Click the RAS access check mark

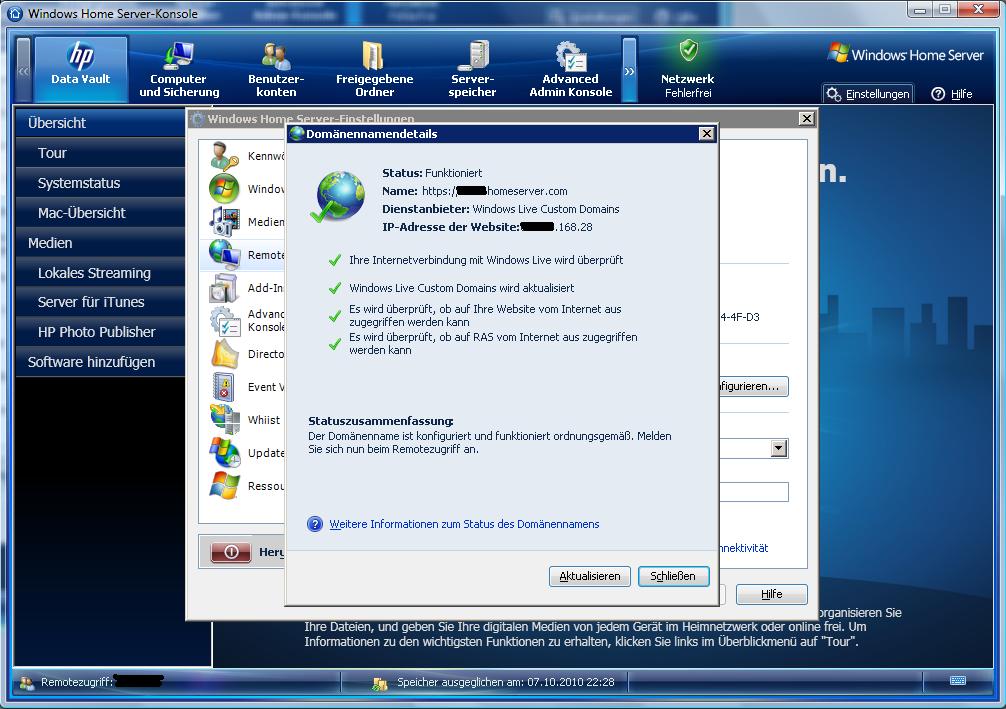(x=335, y=344)
